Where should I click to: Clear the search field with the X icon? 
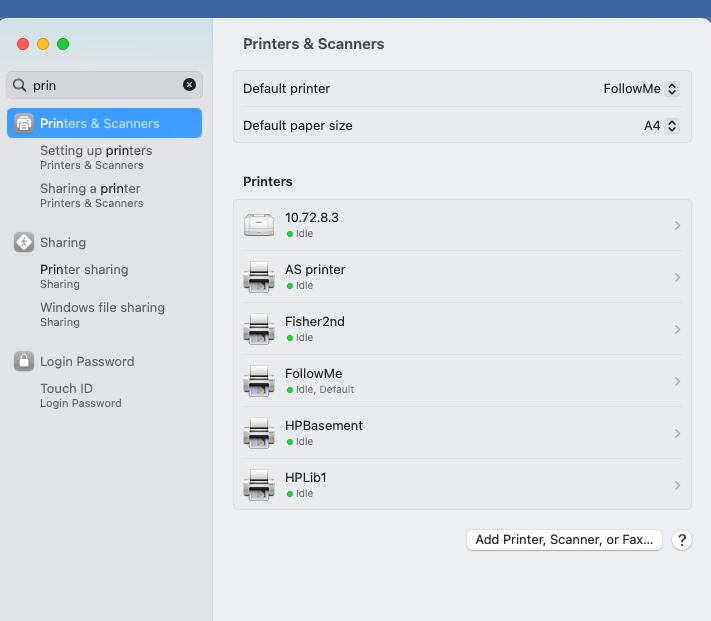point(189,85)
